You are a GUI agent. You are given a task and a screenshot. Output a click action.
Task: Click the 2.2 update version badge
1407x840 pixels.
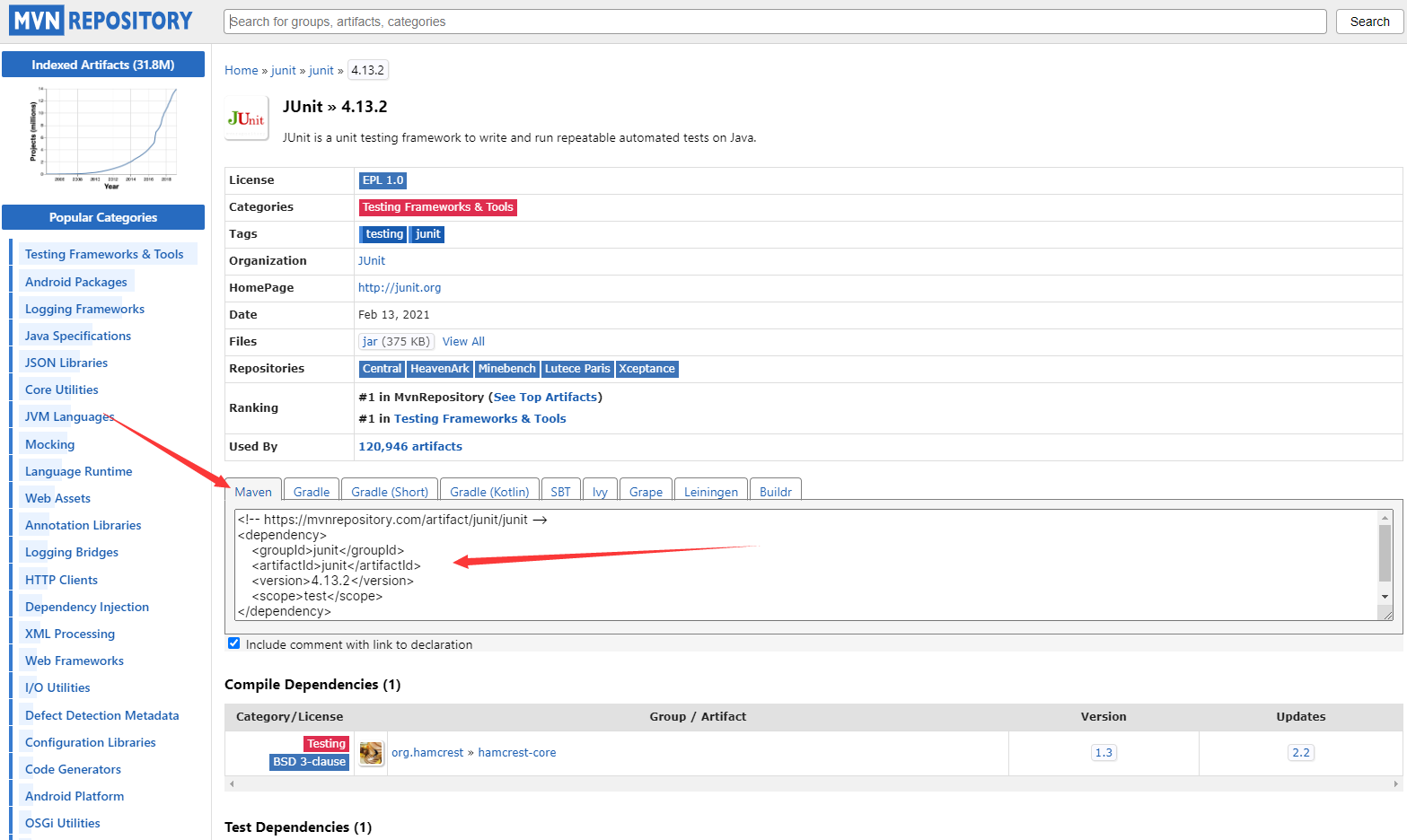point(1301,753)
